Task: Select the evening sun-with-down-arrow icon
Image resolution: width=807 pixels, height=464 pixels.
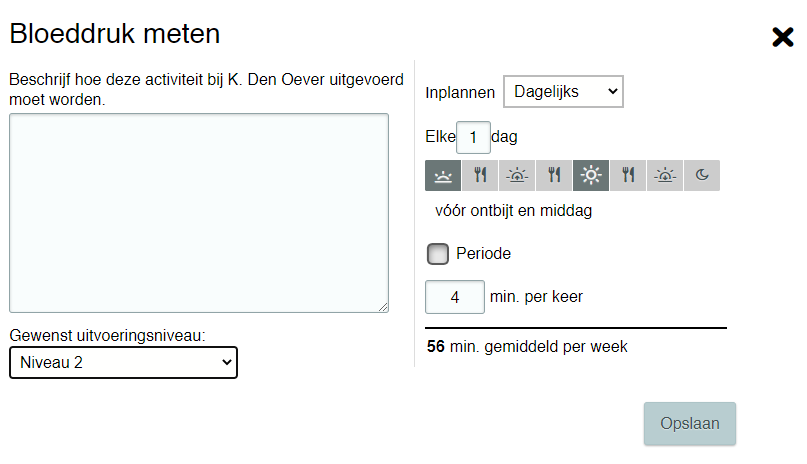Action: [665, 176]
